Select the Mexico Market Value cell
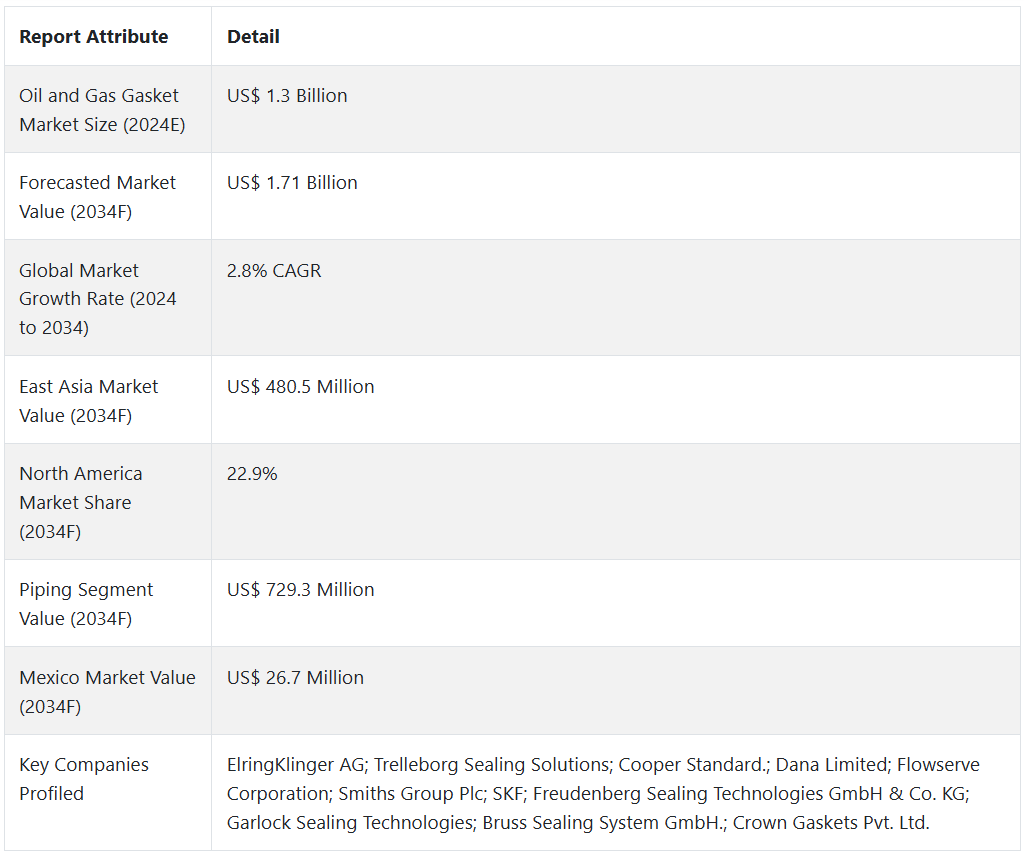Image resolution: width=1024 pixels, height=858 pixels. click(x=108, y=691)
